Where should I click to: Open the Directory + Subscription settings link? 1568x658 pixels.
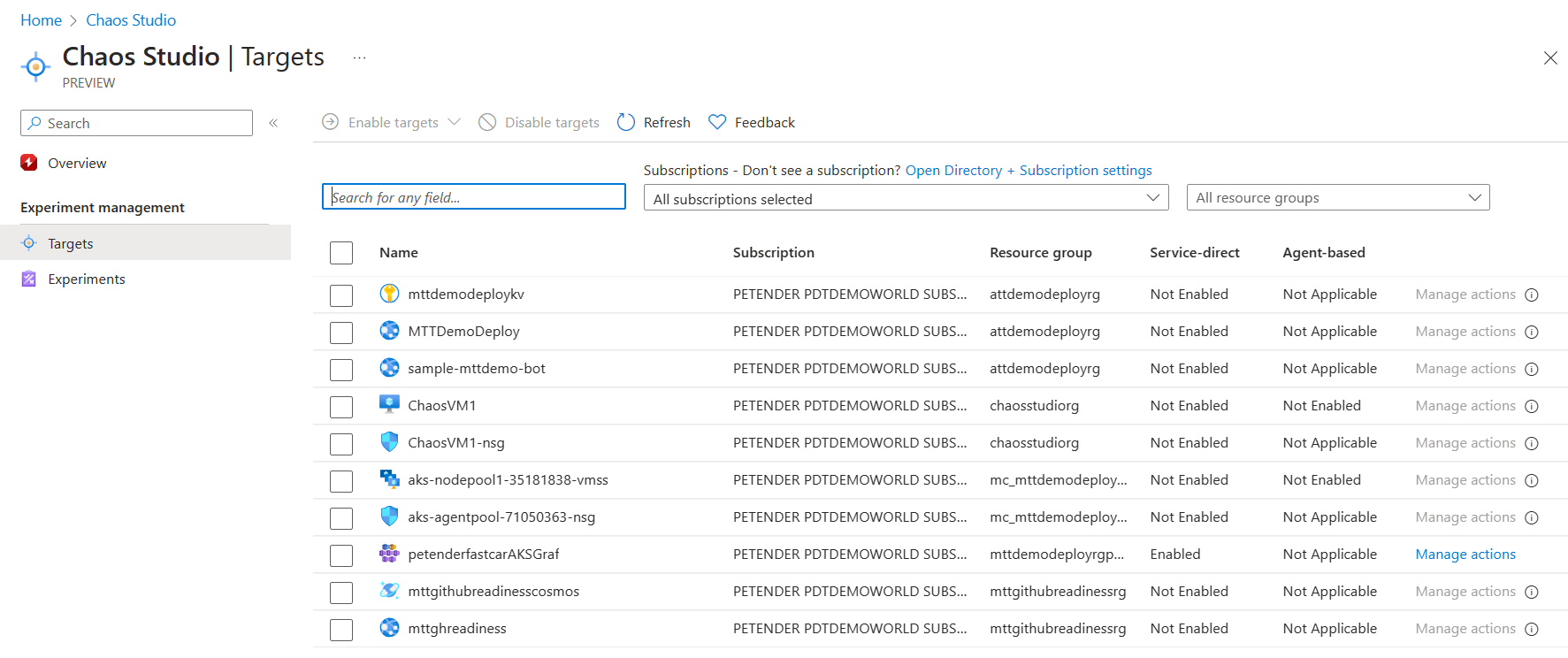(1028, 171)
